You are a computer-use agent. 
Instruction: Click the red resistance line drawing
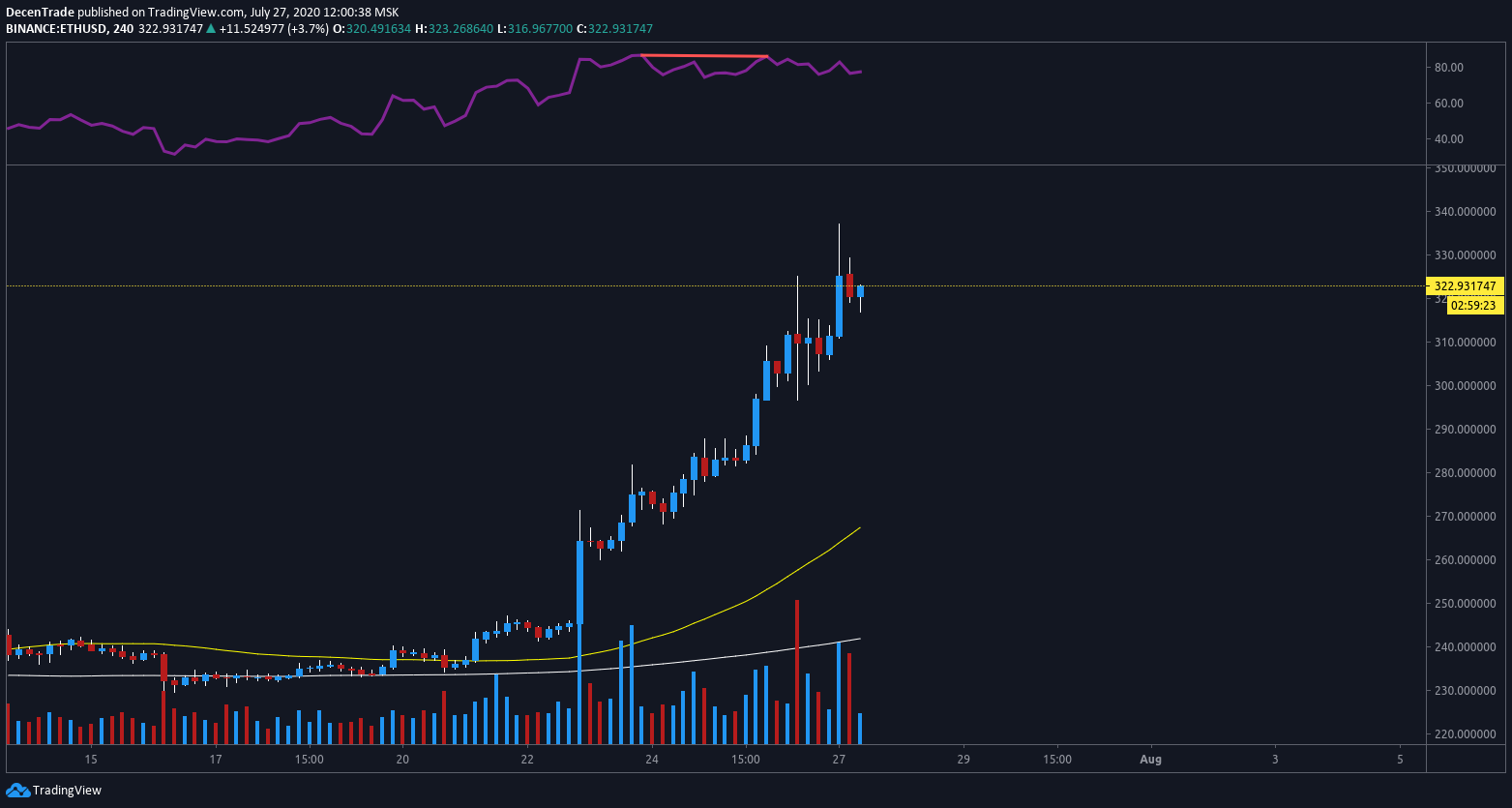701,55
